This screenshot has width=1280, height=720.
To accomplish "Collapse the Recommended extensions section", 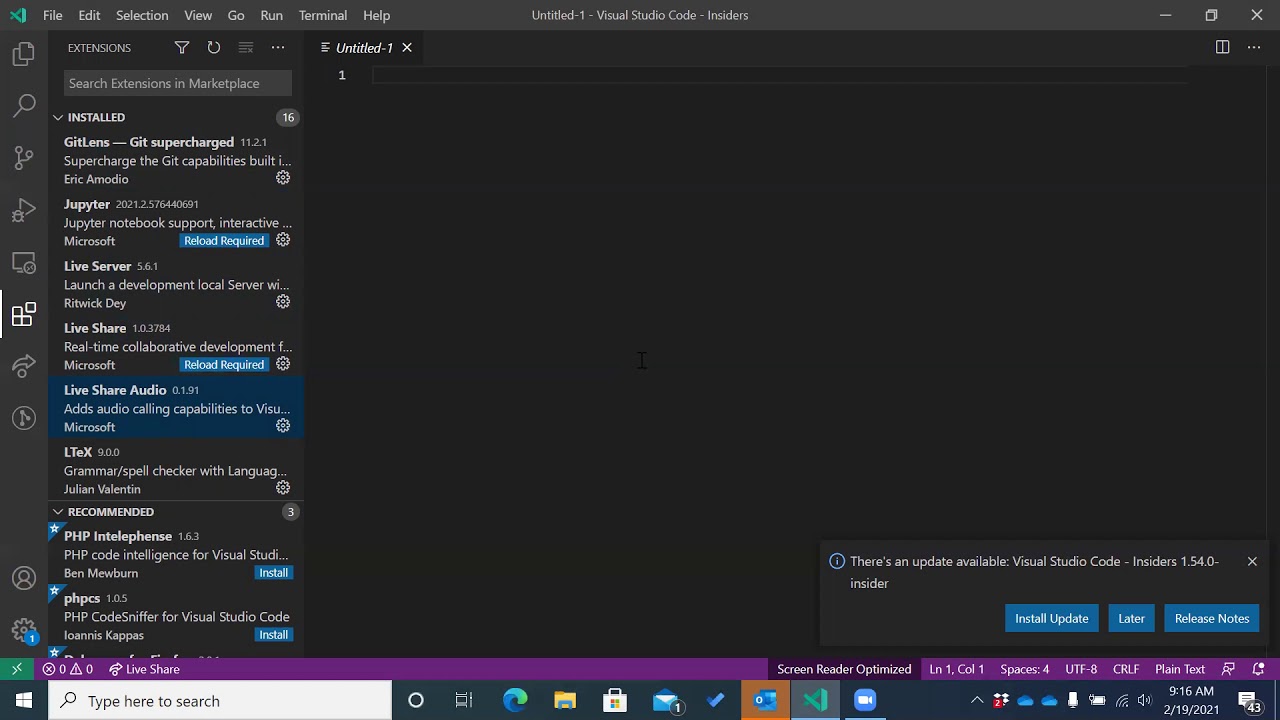I will pos(58,512).
